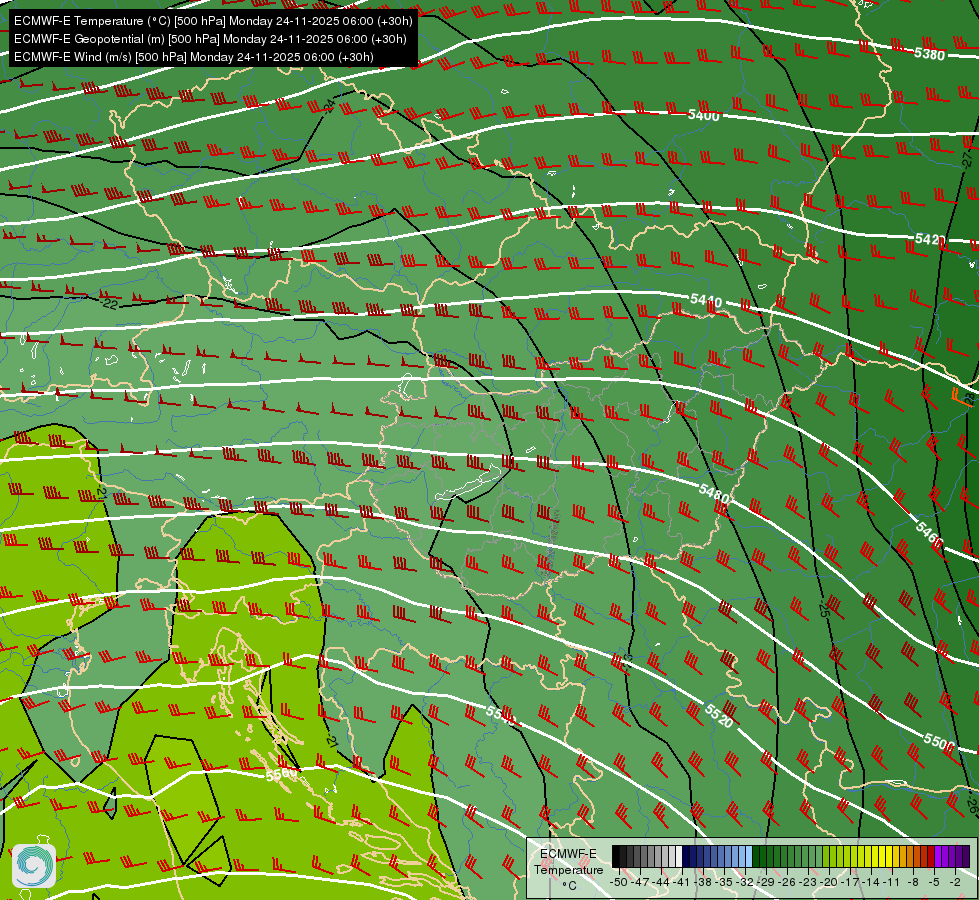Click the 5420 geopotential contour label

[x=930, y=239]
